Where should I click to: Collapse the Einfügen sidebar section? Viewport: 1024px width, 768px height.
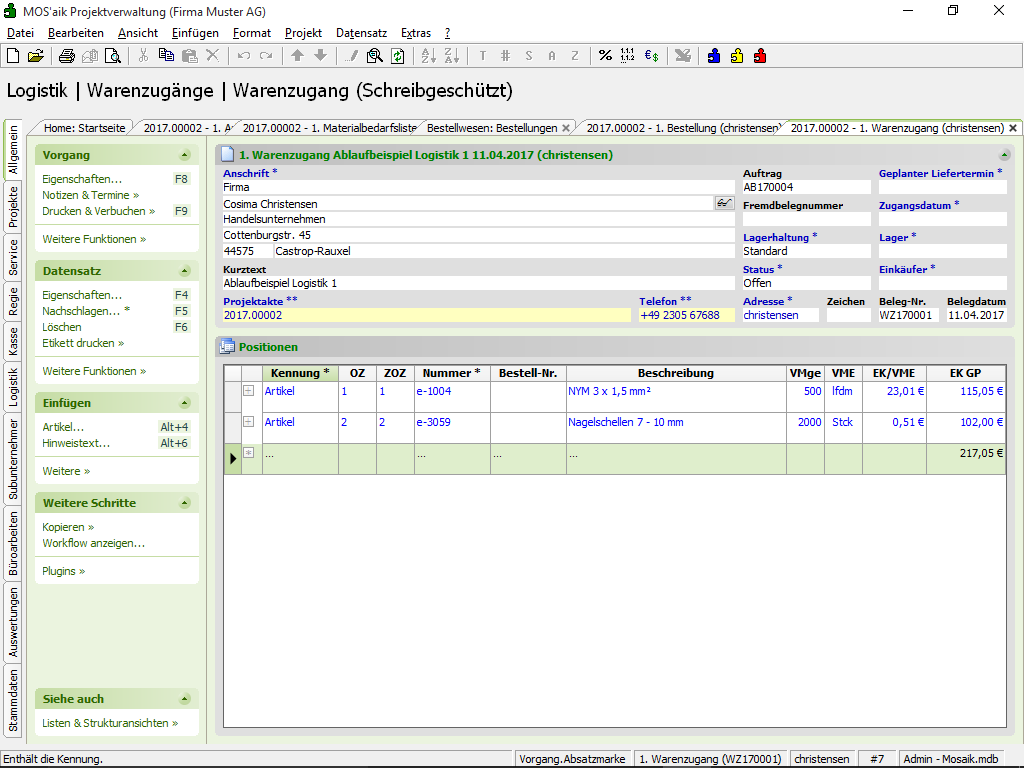pyautogui.click(x=184, y=403)
